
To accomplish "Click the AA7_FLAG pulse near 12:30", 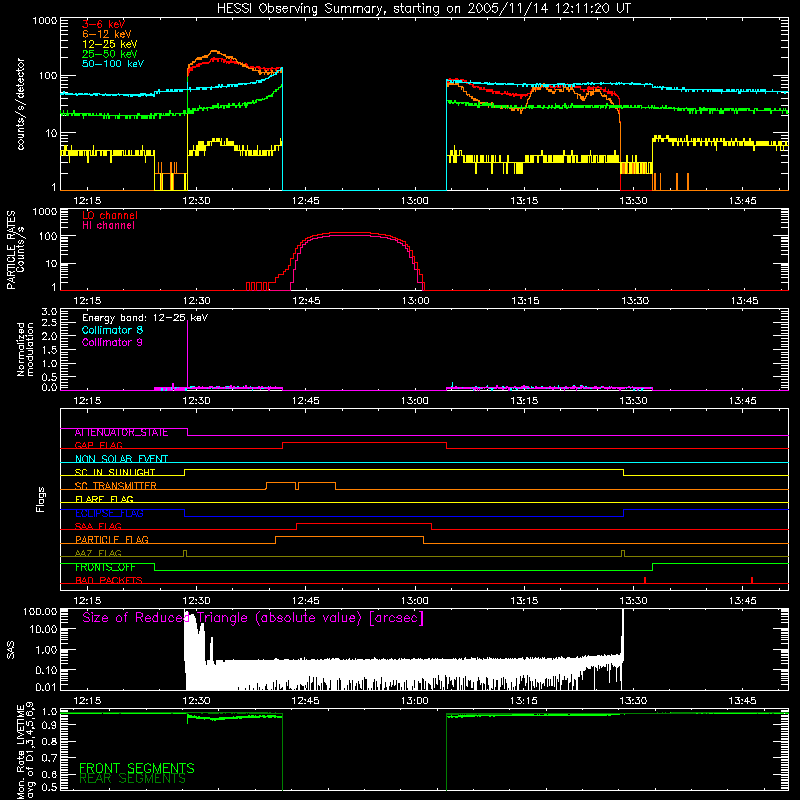I will (185, 554).
